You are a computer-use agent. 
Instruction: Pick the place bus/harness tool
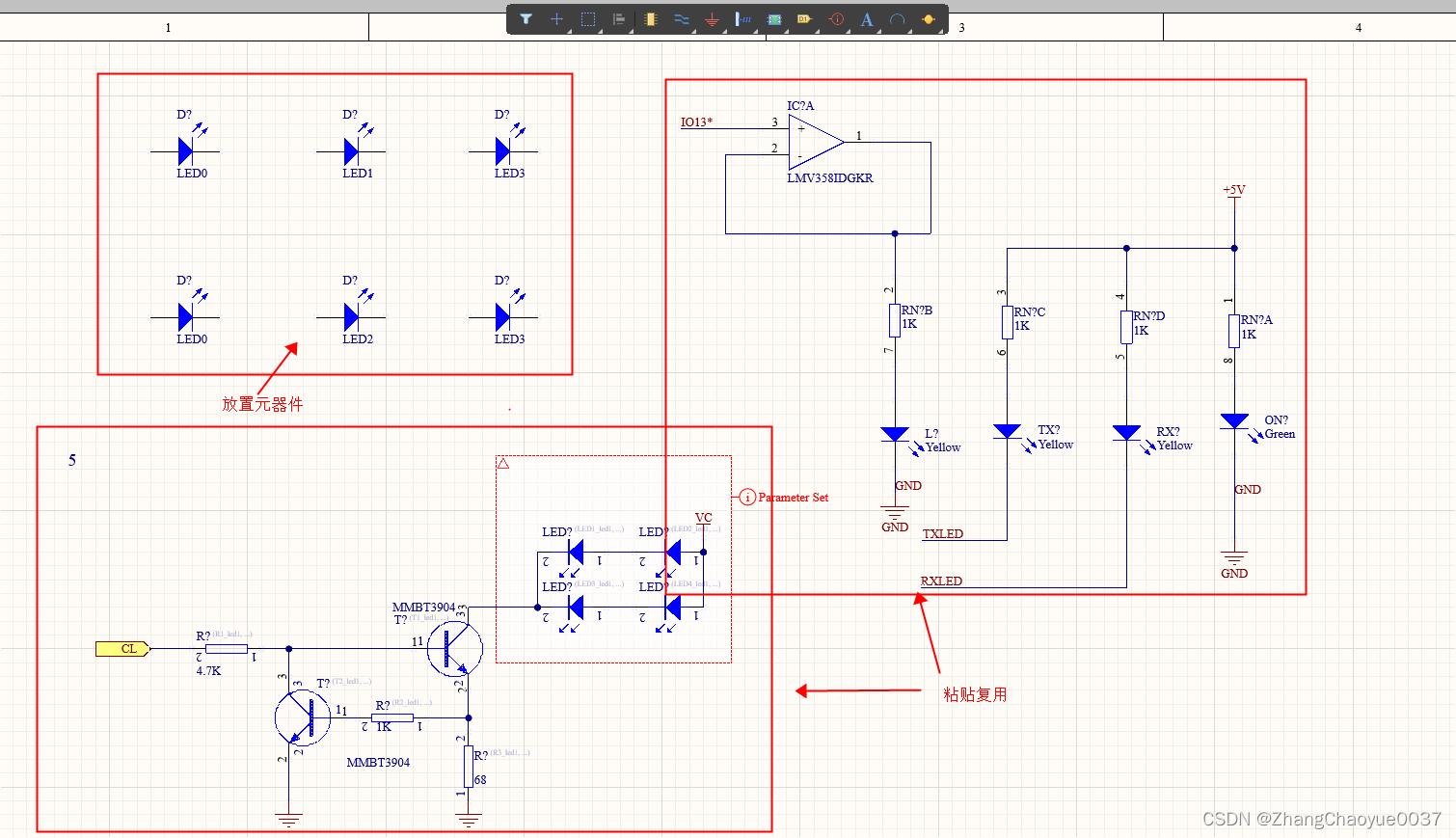click(743, 19)
